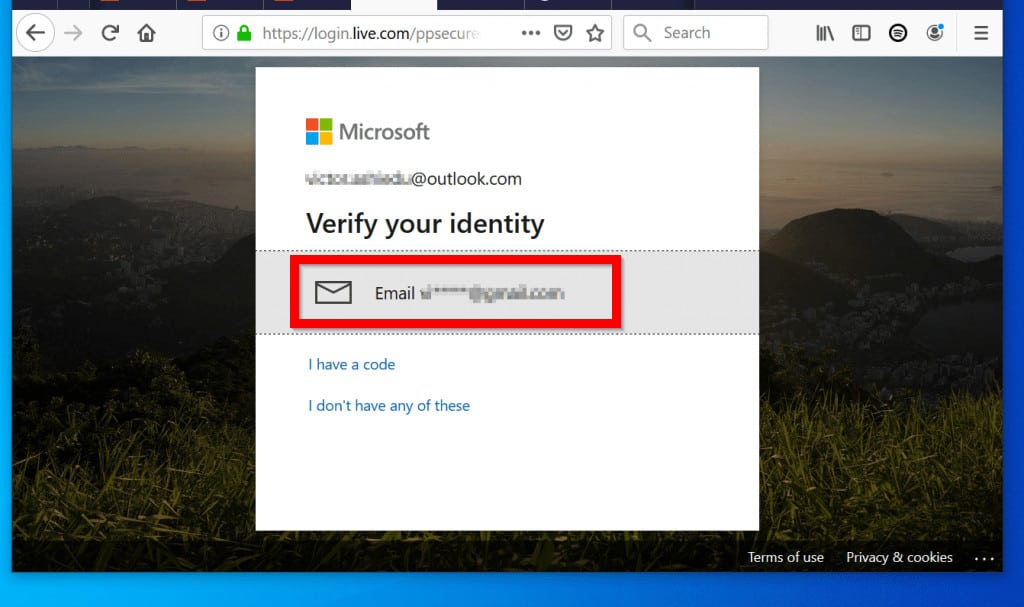The width and height of the screenshot is (1024, 607).
Task: Open the page actions menu
Action: point(530,32)
